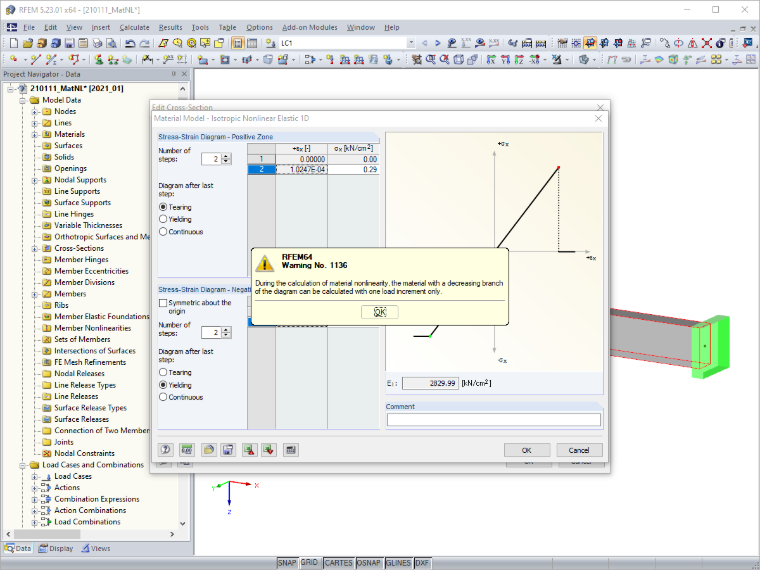760x570 pixels.
Task: Click the view in Y direction icon
Action: (505, 60)
